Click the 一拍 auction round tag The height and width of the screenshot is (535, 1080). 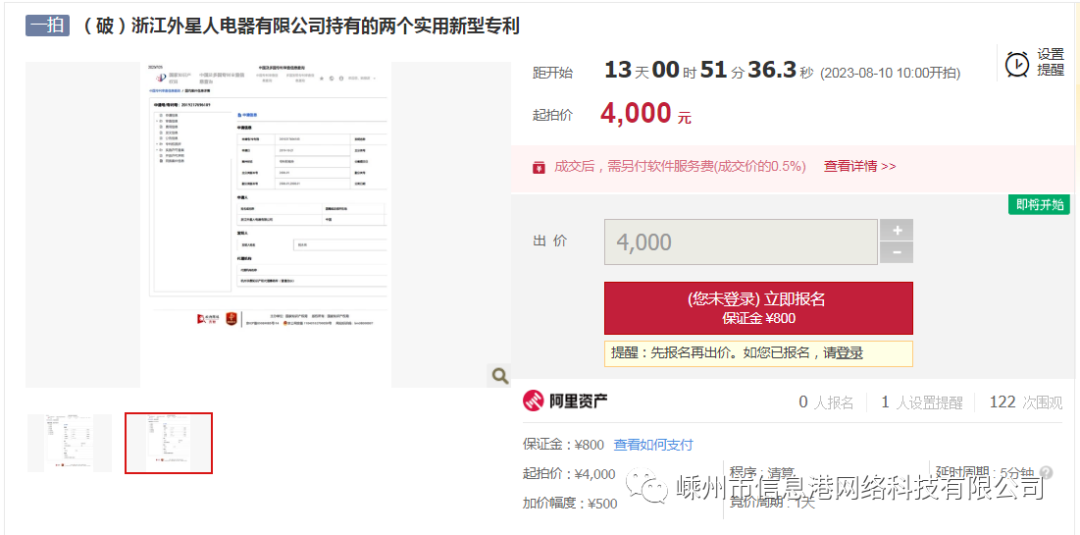46,26
